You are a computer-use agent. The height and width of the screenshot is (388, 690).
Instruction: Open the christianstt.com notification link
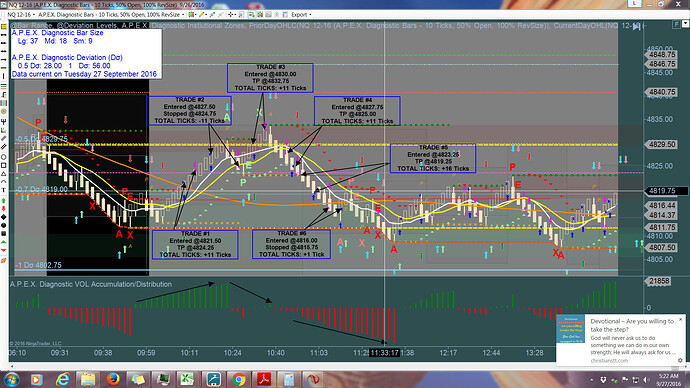[x=609, y=361]
